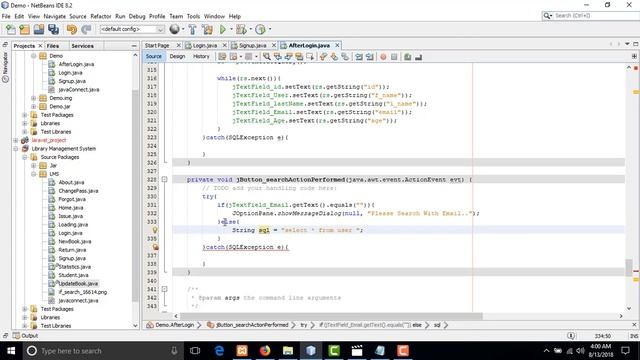Toggle Rectangular Selection icon in editor toolbar
This screenshot has height=360, width=640.
click(310, 57)
